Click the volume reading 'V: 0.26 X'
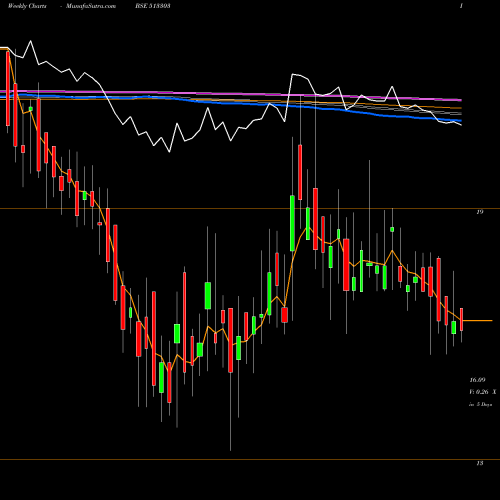This screenshot has width=500, height=500. click(483, 392)
